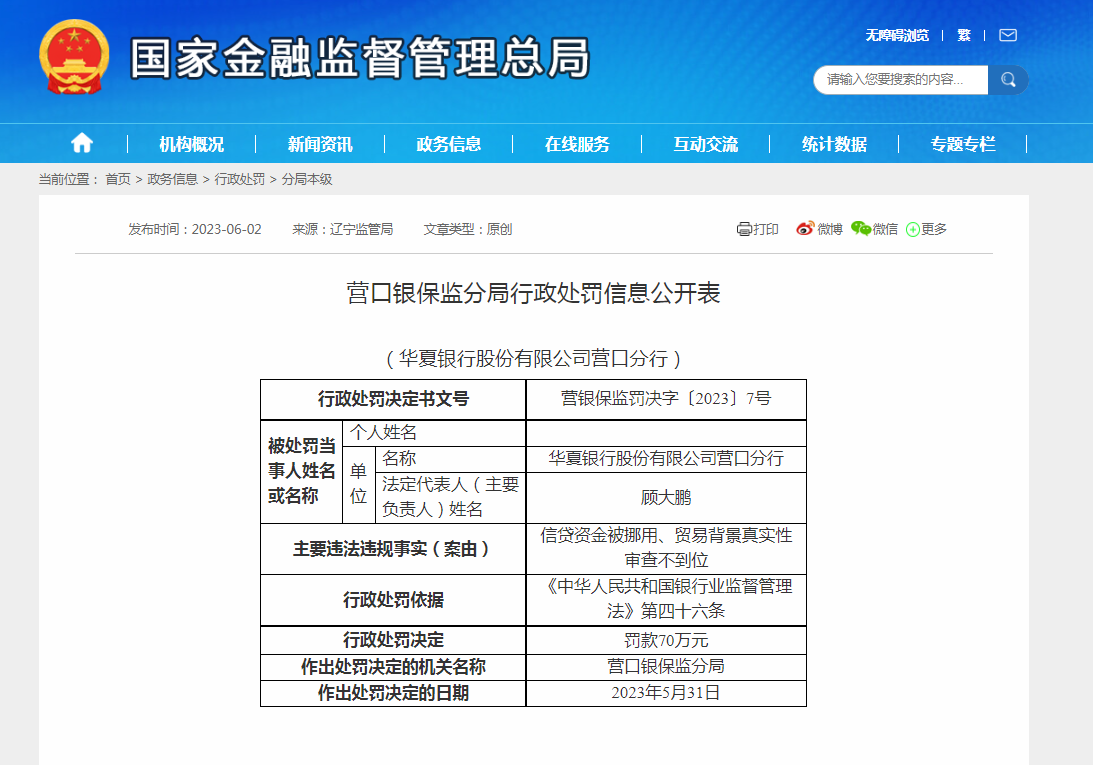Go to 统计数据 section
Viewport: 1093px width, 765px height.
click(834, 144)
